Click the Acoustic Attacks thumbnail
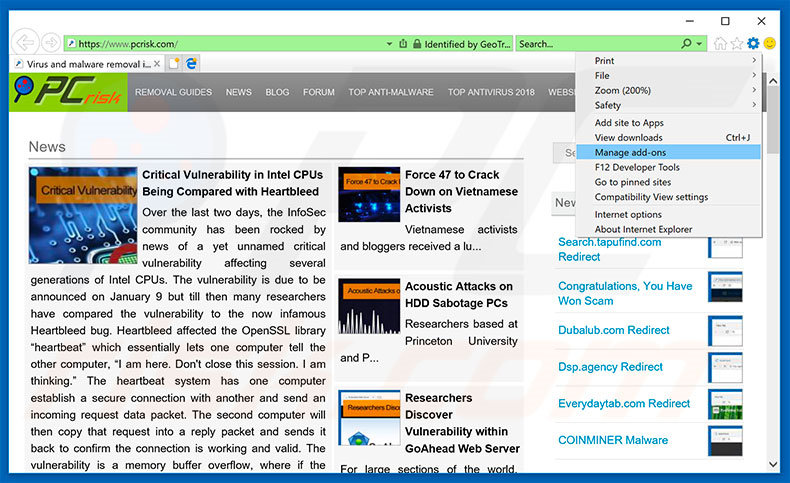Viewport: 790px width, 483px height. (369, 306)
